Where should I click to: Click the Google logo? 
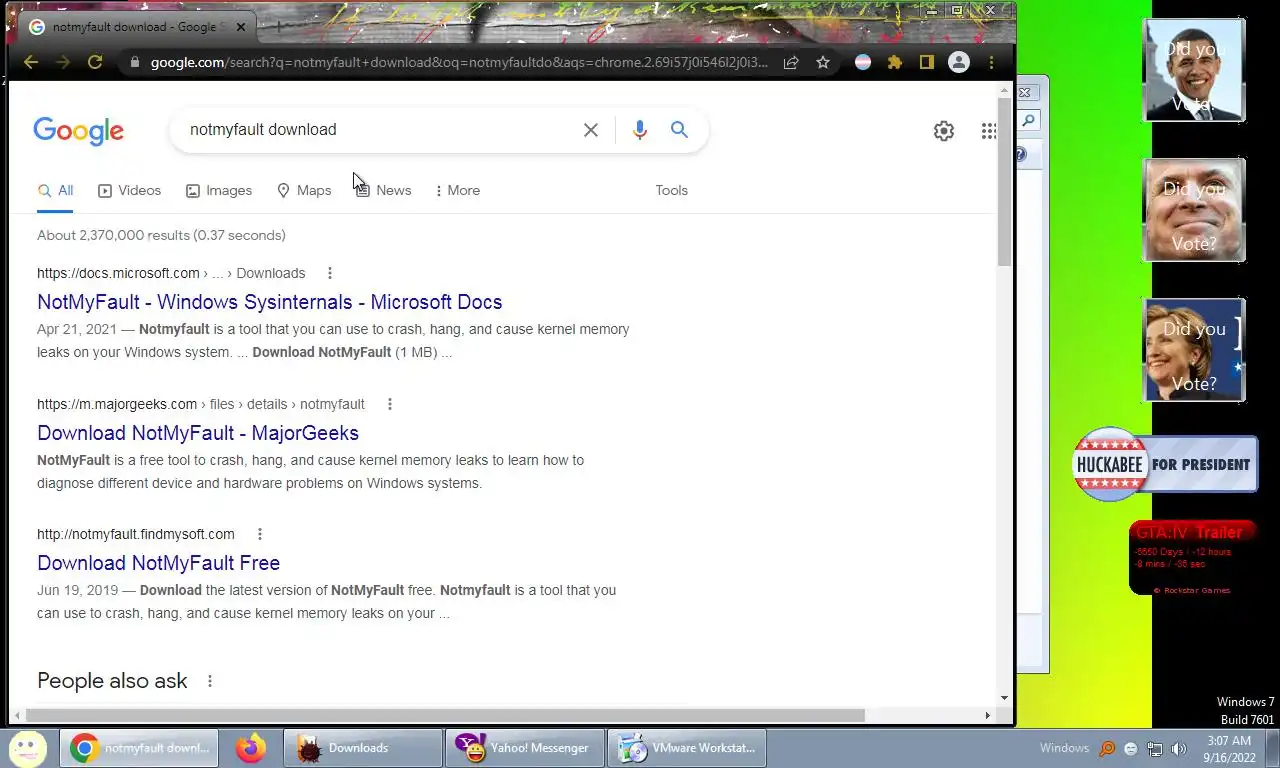pyautogui.click(x=78, y=131)
